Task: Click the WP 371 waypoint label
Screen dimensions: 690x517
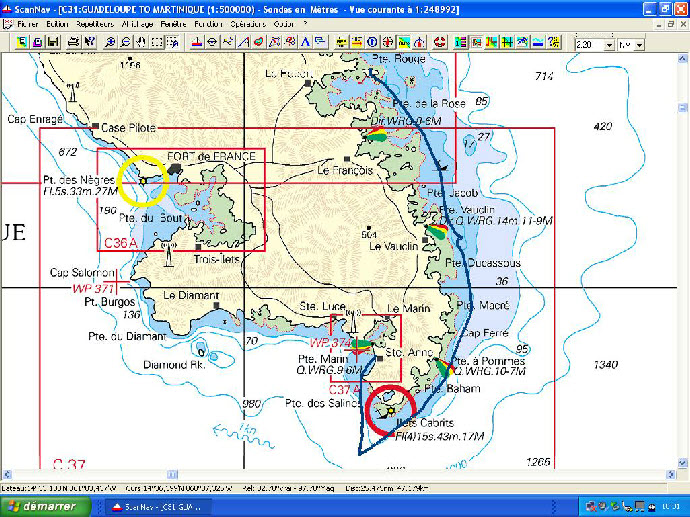Action: click(x=92, y=287)
